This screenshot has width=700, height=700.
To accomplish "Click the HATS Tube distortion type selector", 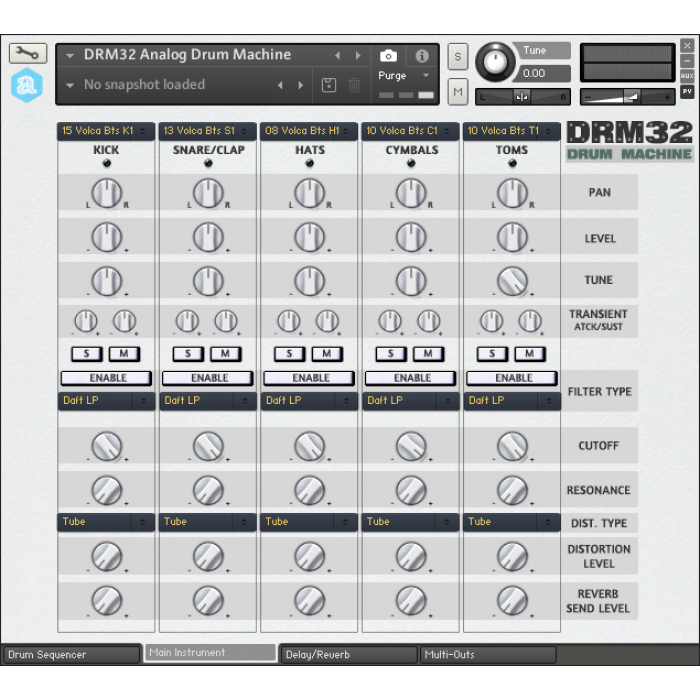I will [309, 522].
